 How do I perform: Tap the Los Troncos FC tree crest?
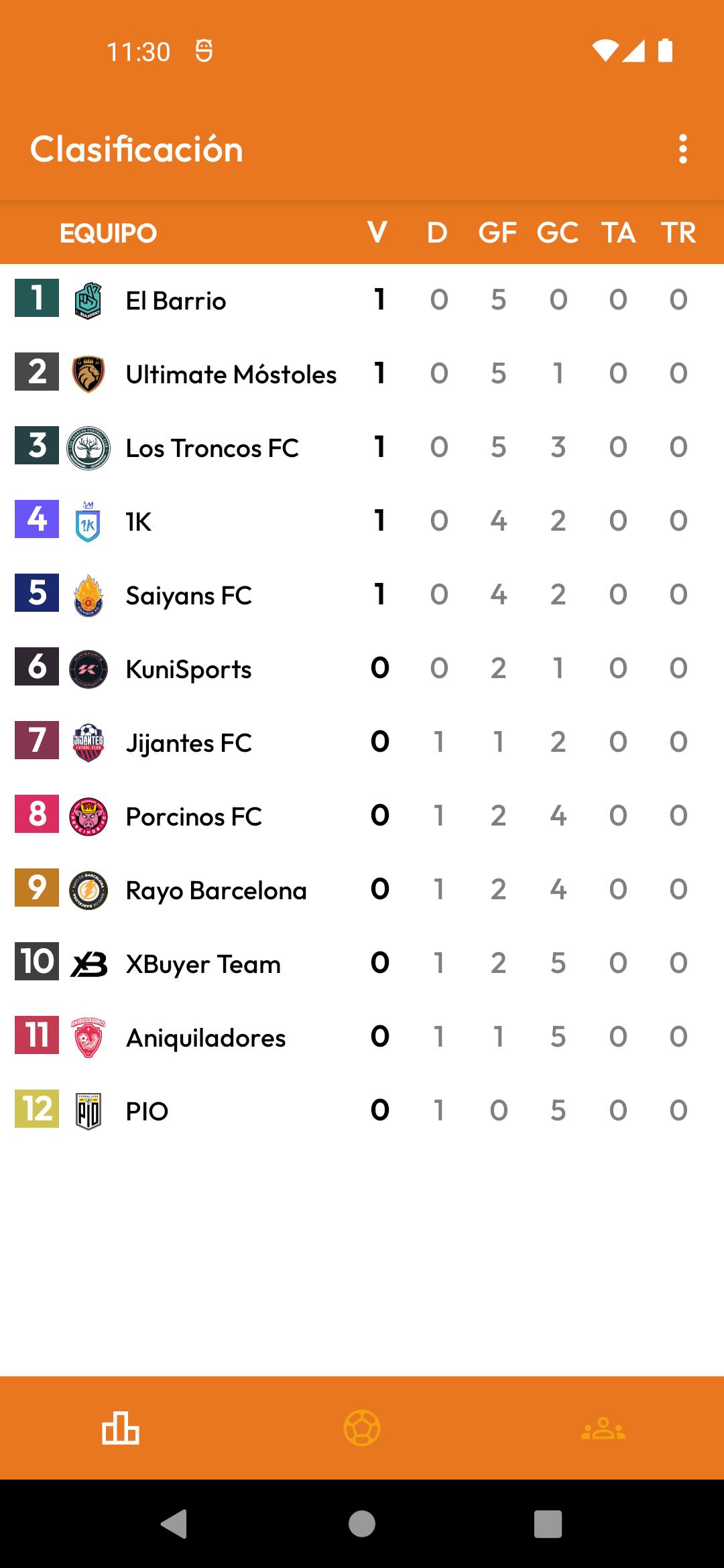click(x=88, y=448)
